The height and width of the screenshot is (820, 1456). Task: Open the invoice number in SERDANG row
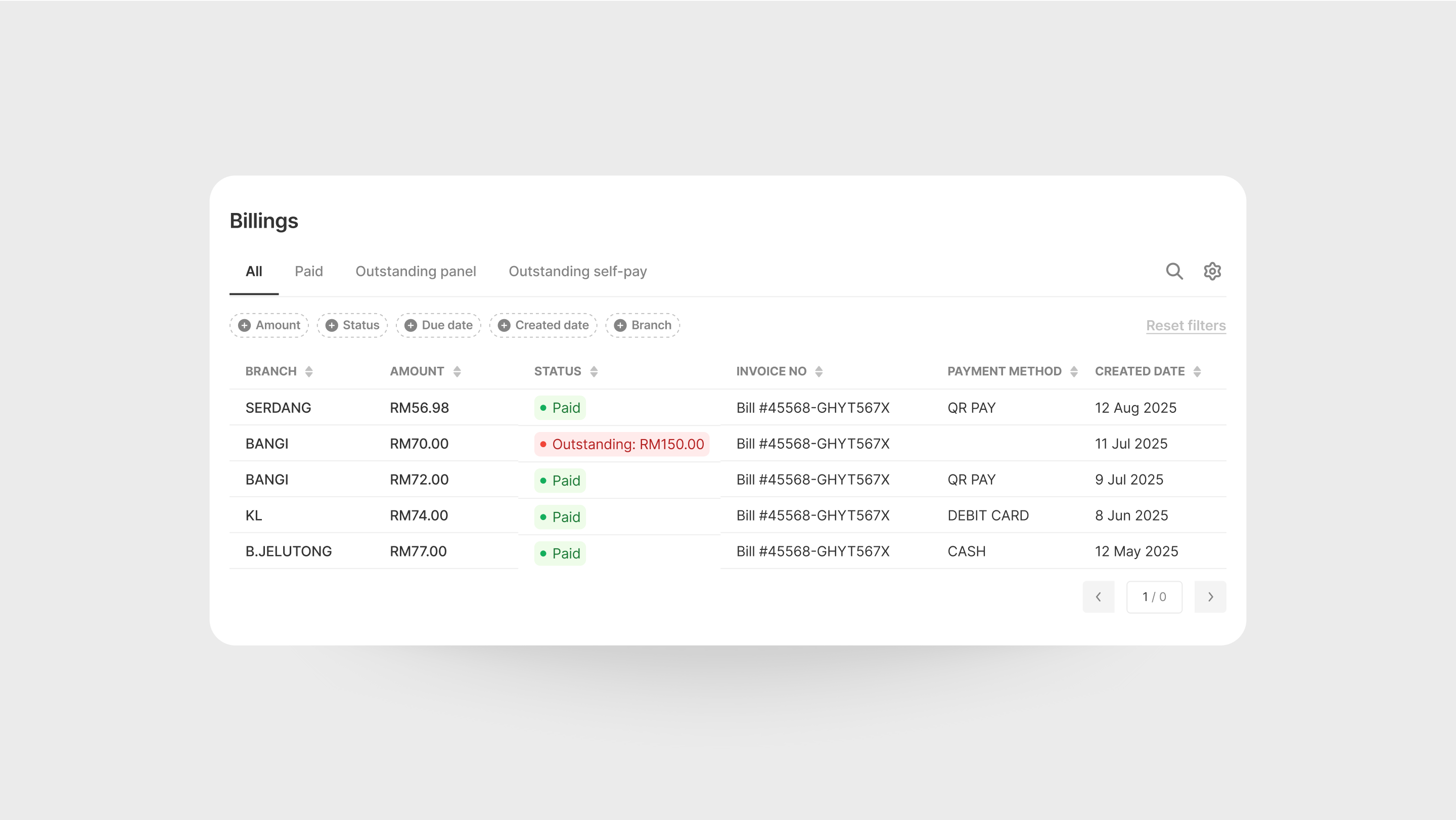click(813, 408)
